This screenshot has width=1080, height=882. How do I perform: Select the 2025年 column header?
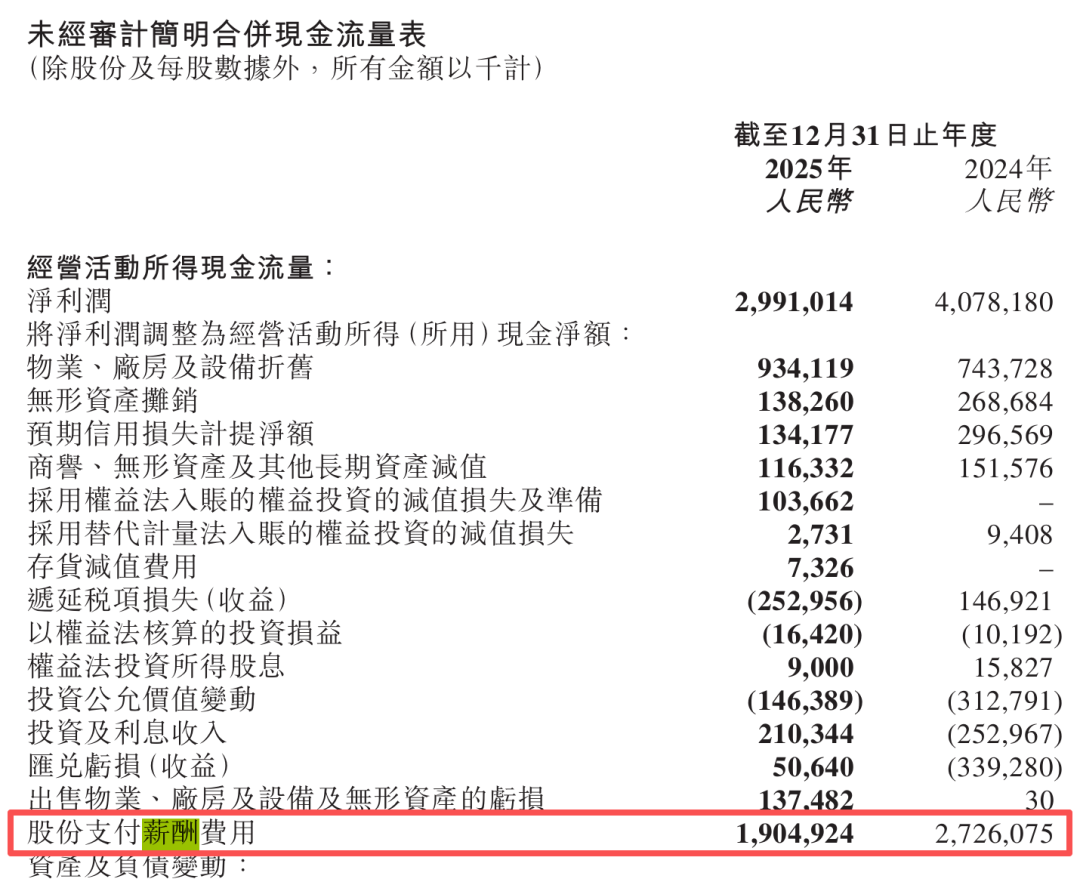(x=808, y=168)
